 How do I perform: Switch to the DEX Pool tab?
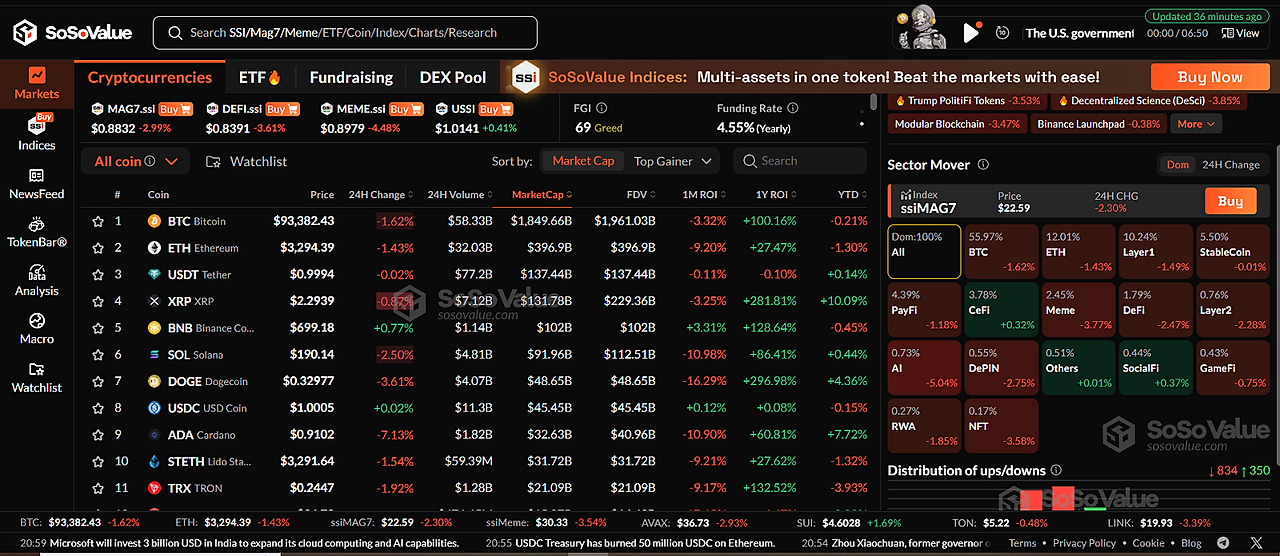453,77
